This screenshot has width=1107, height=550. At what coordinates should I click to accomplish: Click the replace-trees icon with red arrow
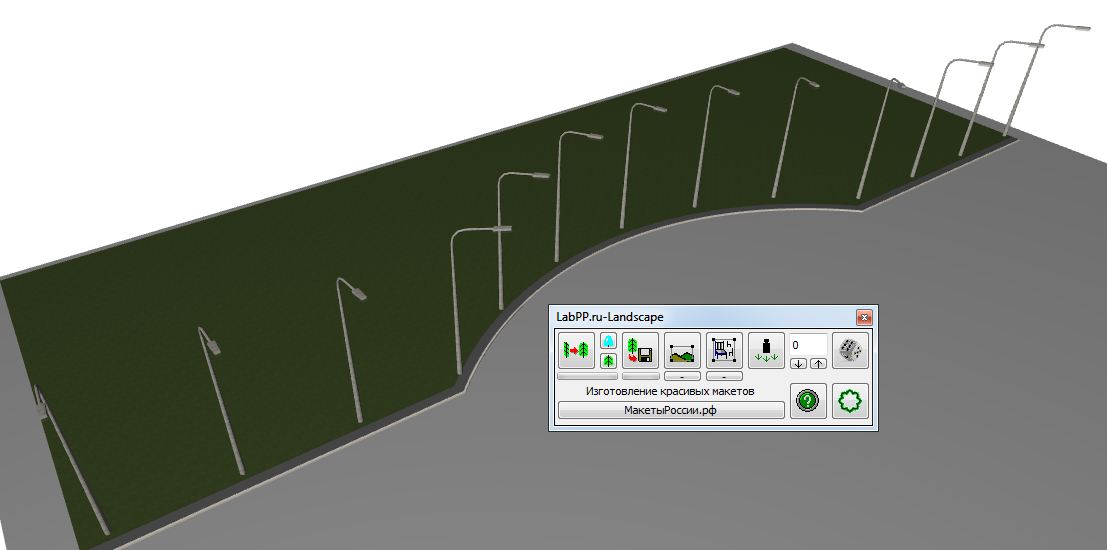[576, 350]
